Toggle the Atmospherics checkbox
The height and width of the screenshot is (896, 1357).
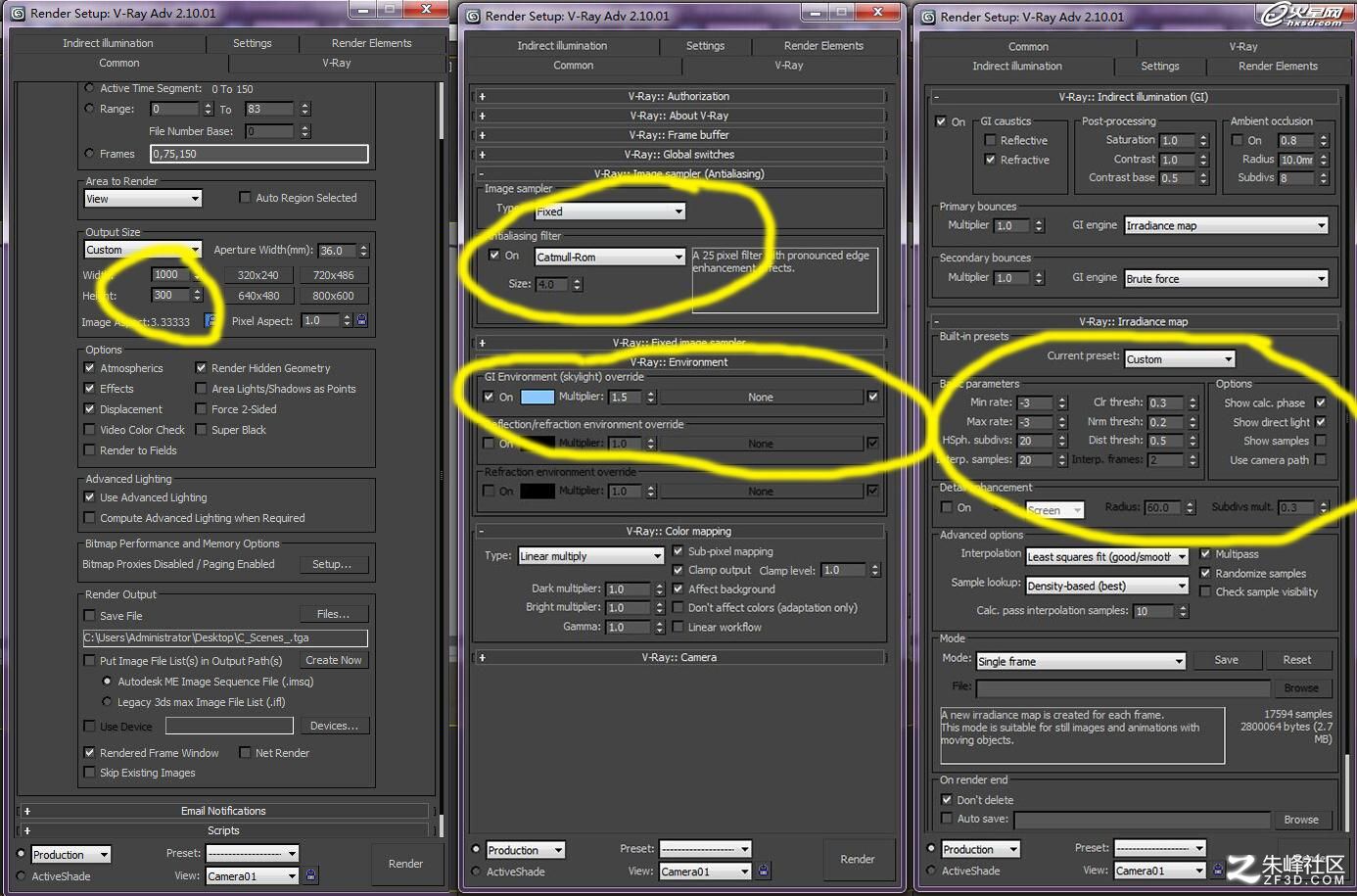pos(90,368)
